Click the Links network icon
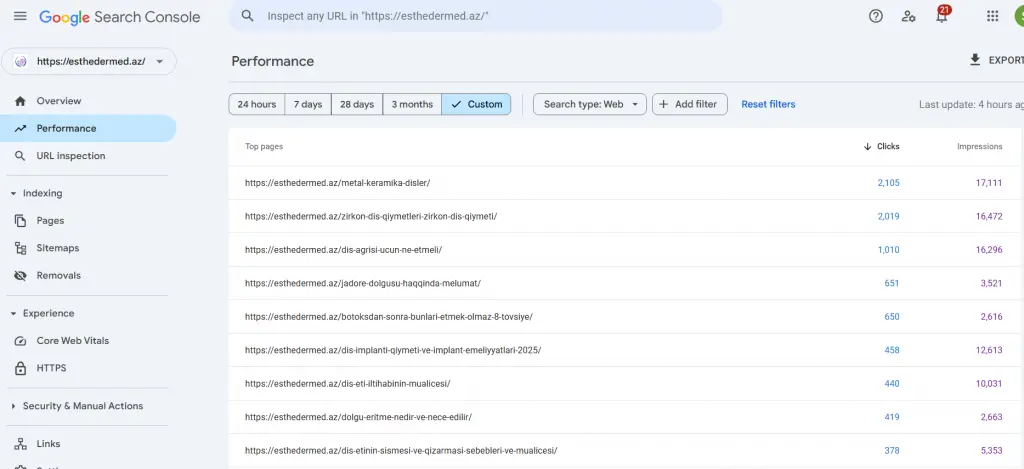Image resolution: width=1024 pixels, height=469 pixels. [x=20, y=444]
